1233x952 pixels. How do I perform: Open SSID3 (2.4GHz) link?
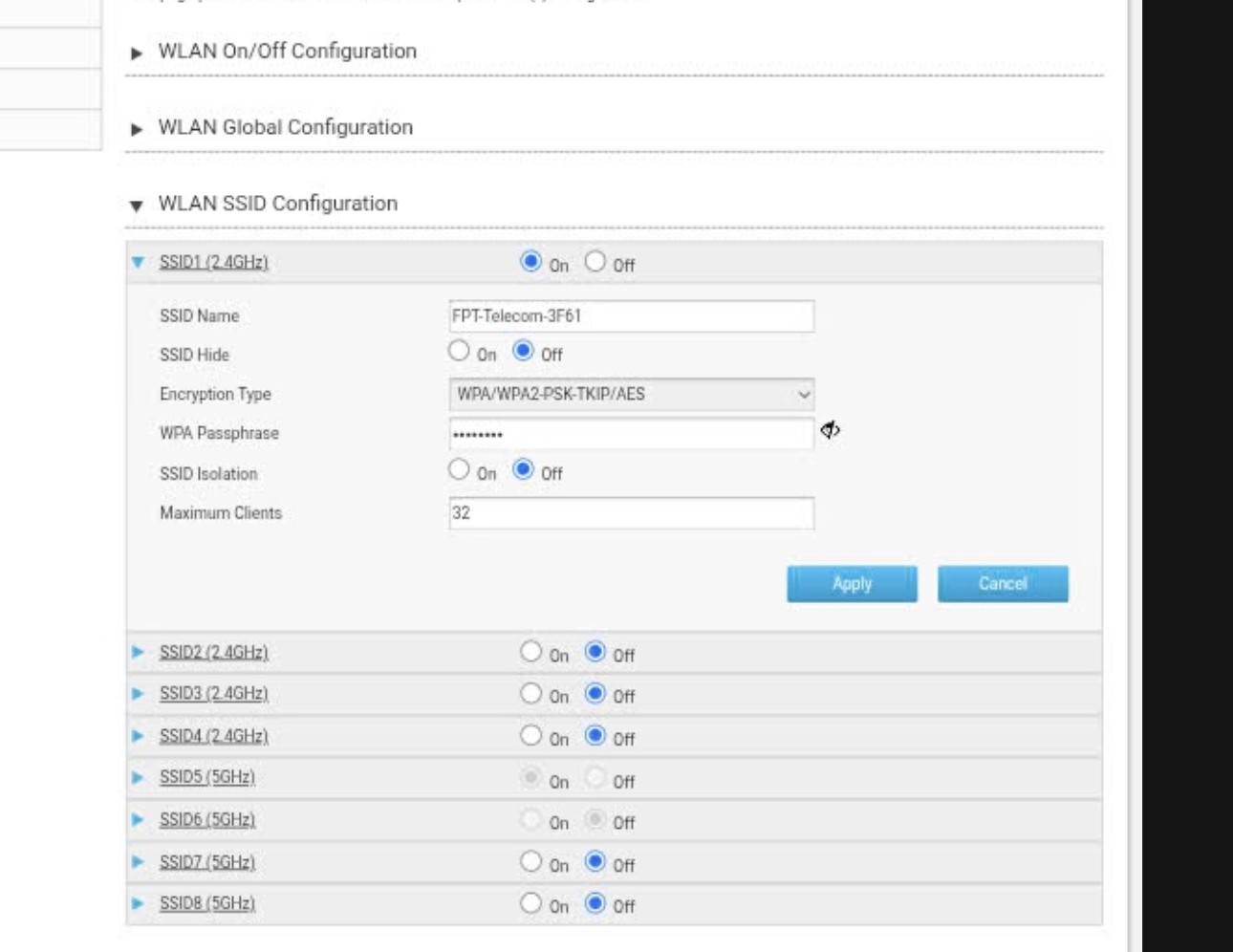[x=213, y=693]
